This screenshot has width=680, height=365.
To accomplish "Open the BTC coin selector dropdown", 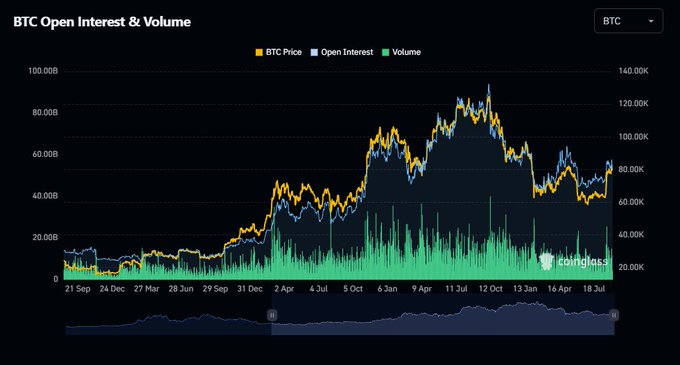I will tap(628, 21).
